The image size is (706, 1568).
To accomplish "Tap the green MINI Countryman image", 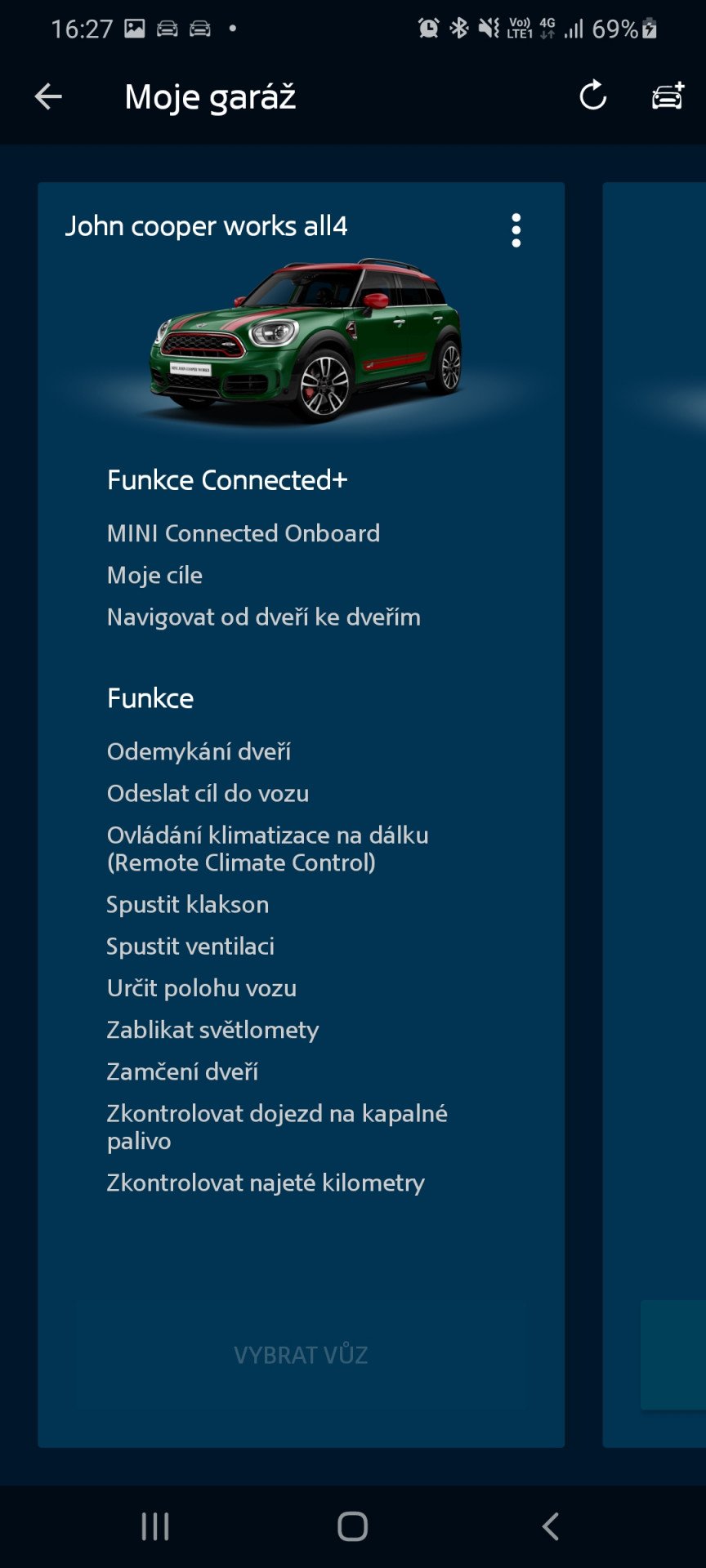I will pos(306,341).
